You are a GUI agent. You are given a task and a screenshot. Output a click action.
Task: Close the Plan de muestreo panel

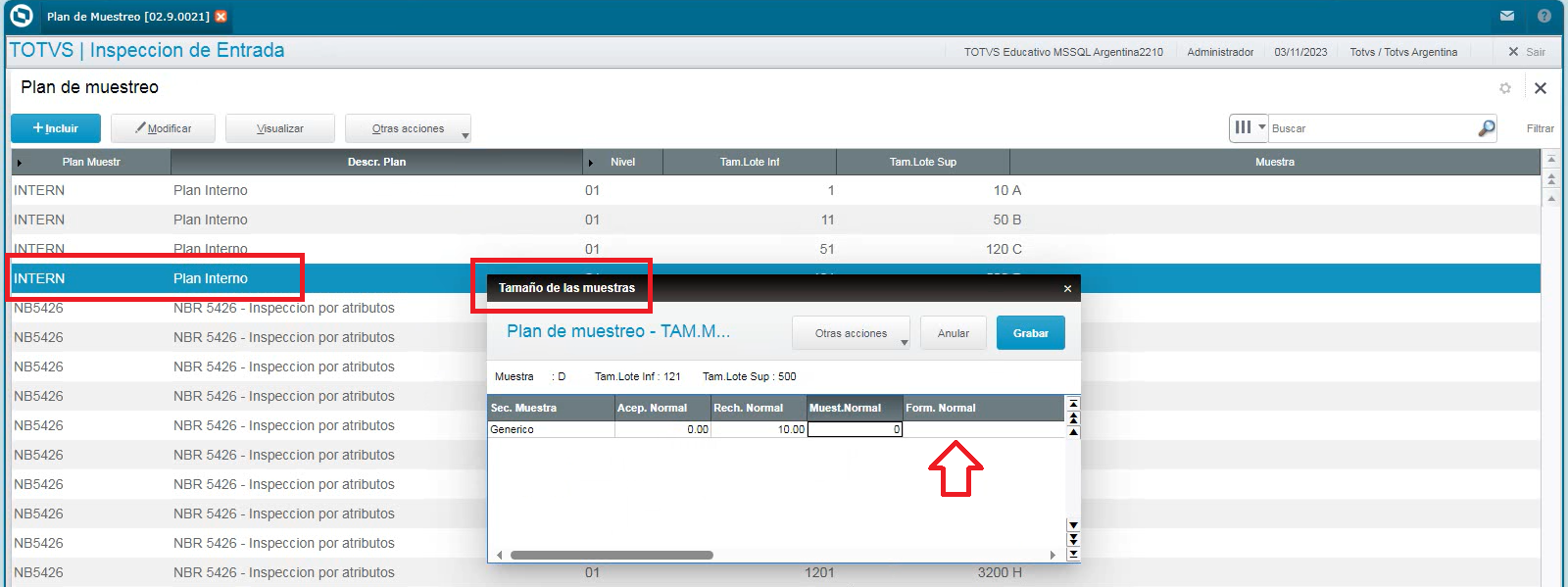point(1541,88)
